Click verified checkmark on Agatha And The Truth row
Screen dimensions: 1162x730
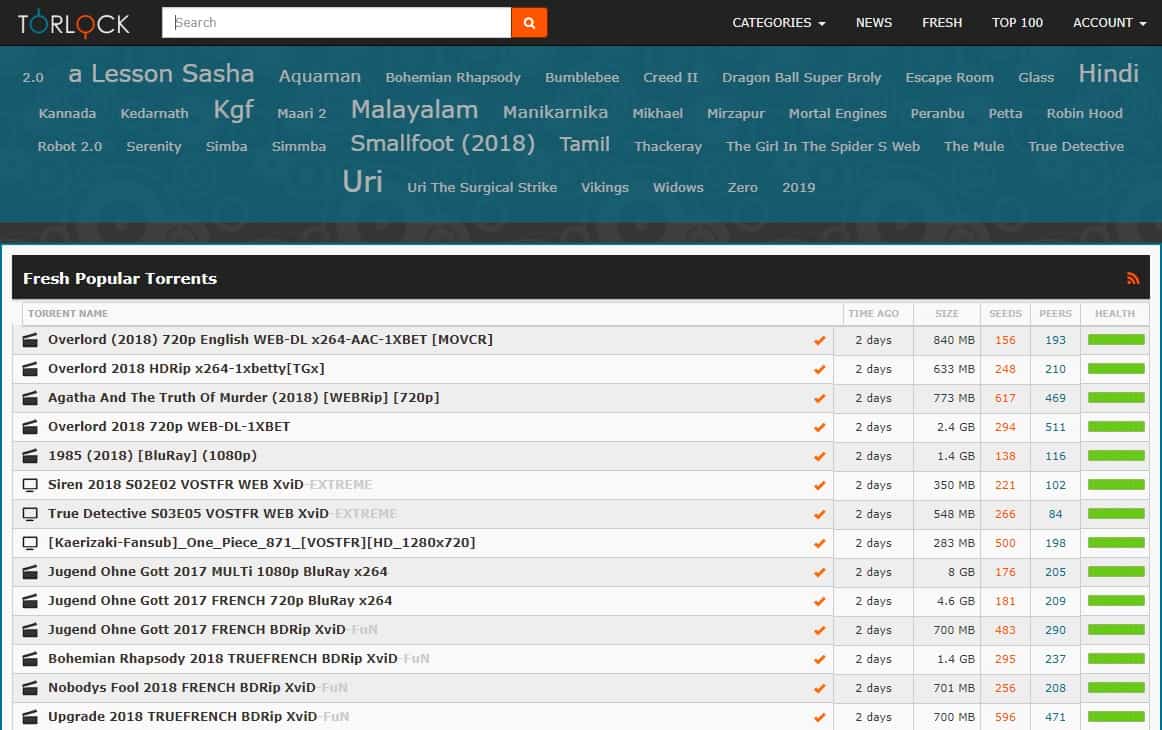pyautogui.click(x=819, y=398)
